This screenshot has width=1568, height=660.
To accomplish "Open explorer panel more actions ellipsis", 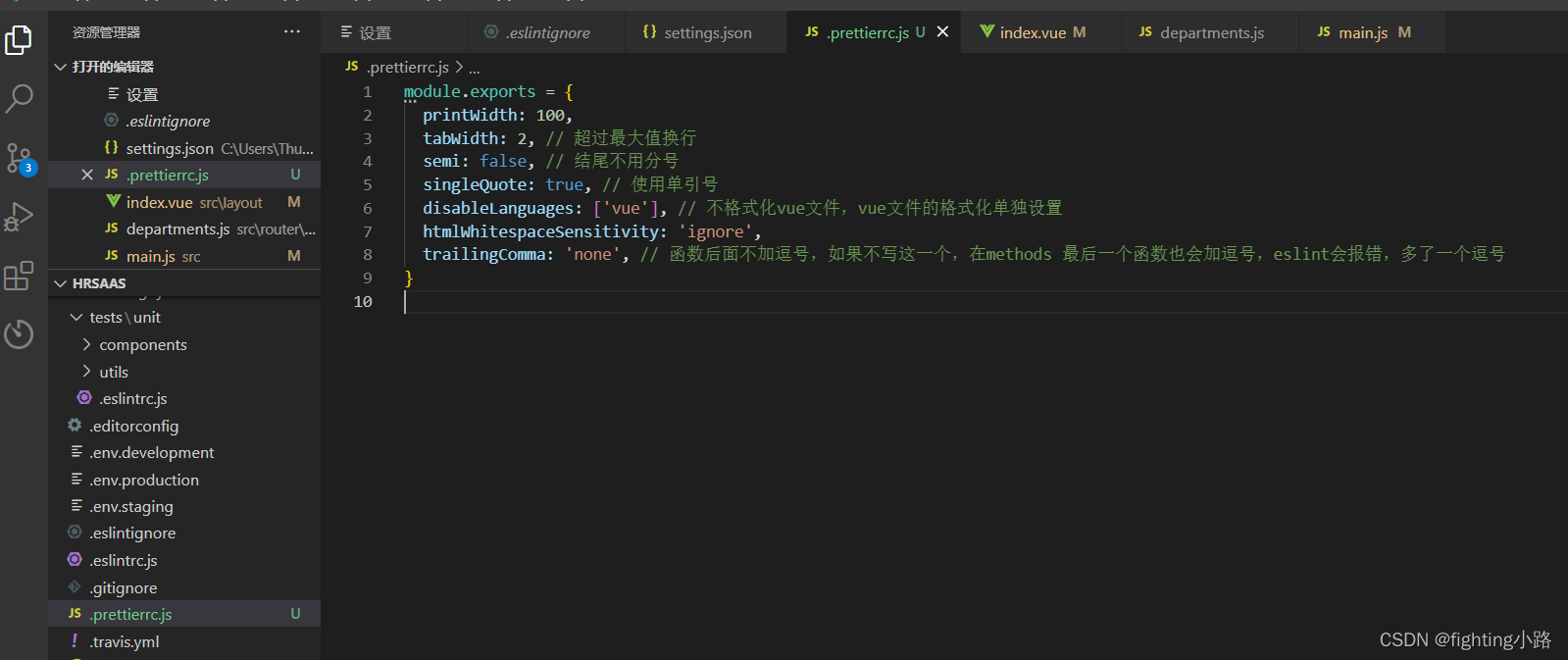I will [x=292, y=31].
